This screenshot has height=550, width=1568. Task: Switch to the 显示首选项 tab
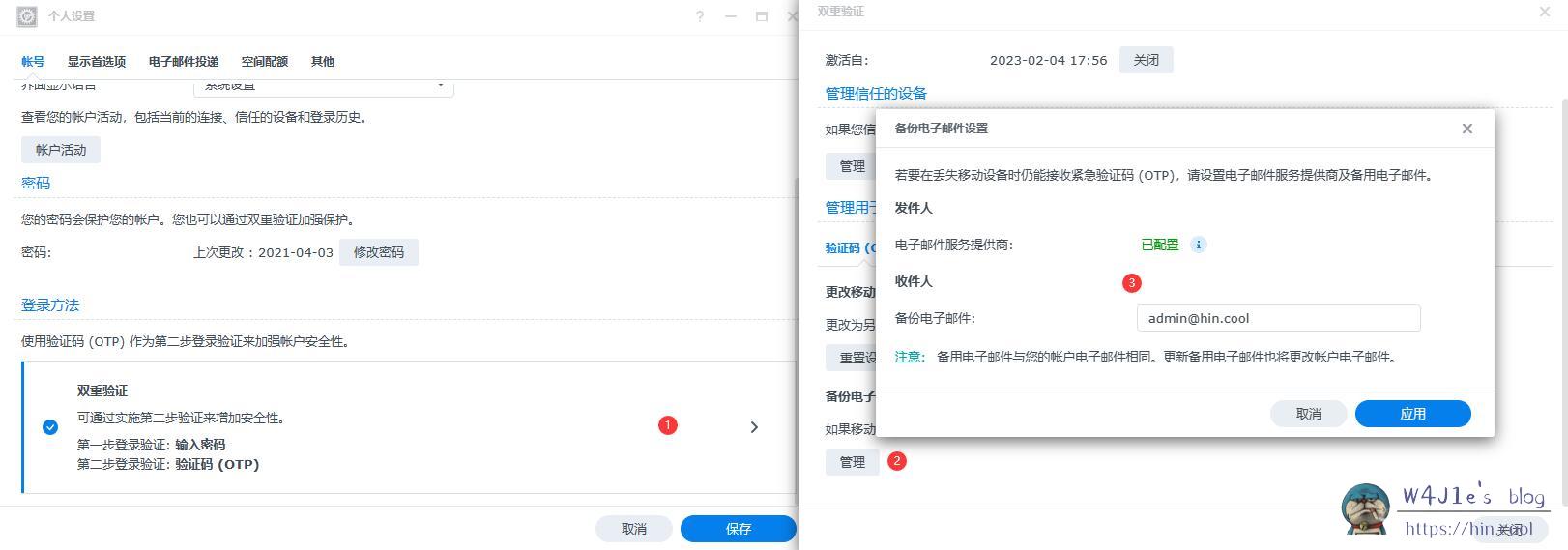click(96, 61)
